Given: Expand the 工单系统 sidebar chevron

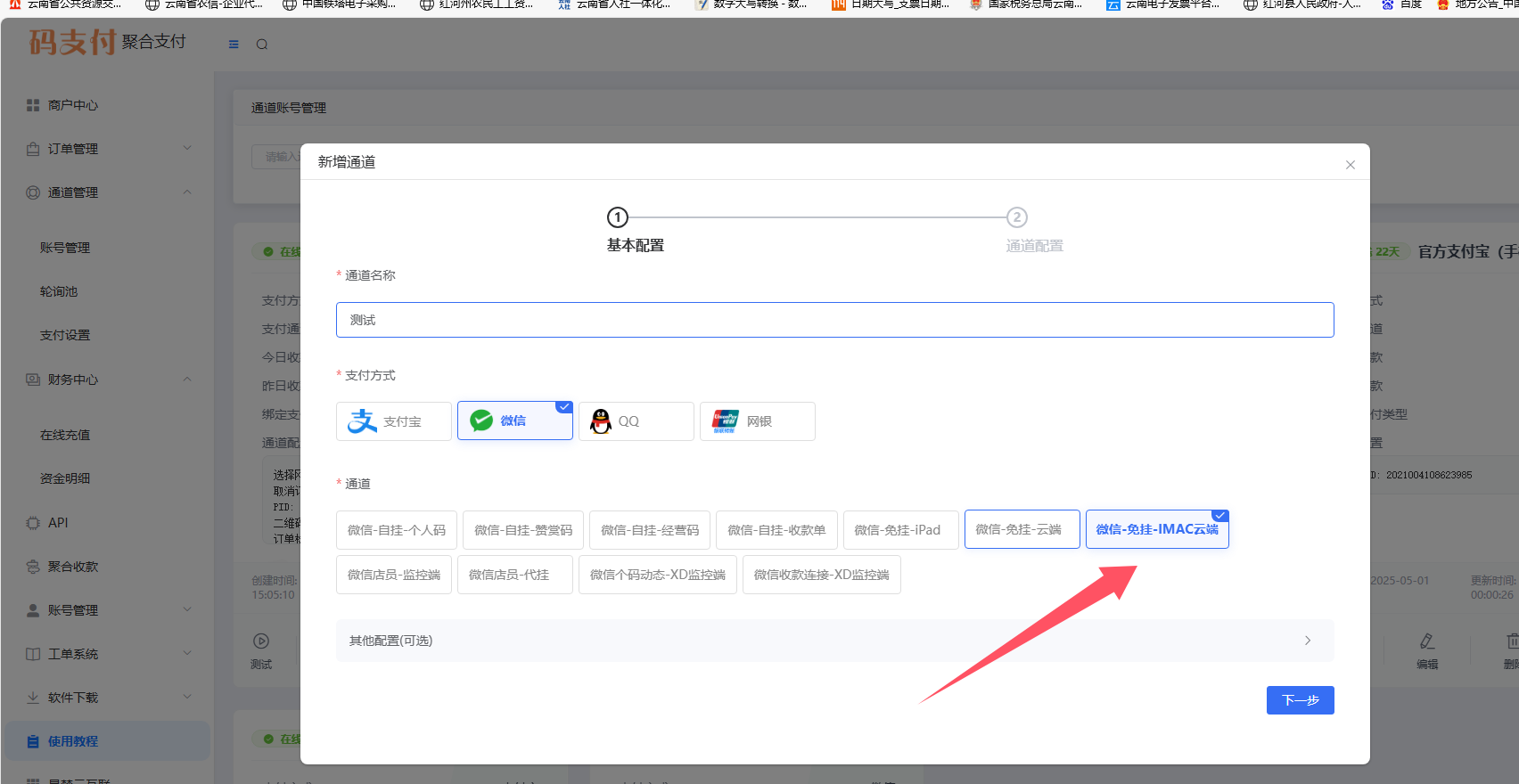Looking at the screenshot, I should tap(187, 653).
